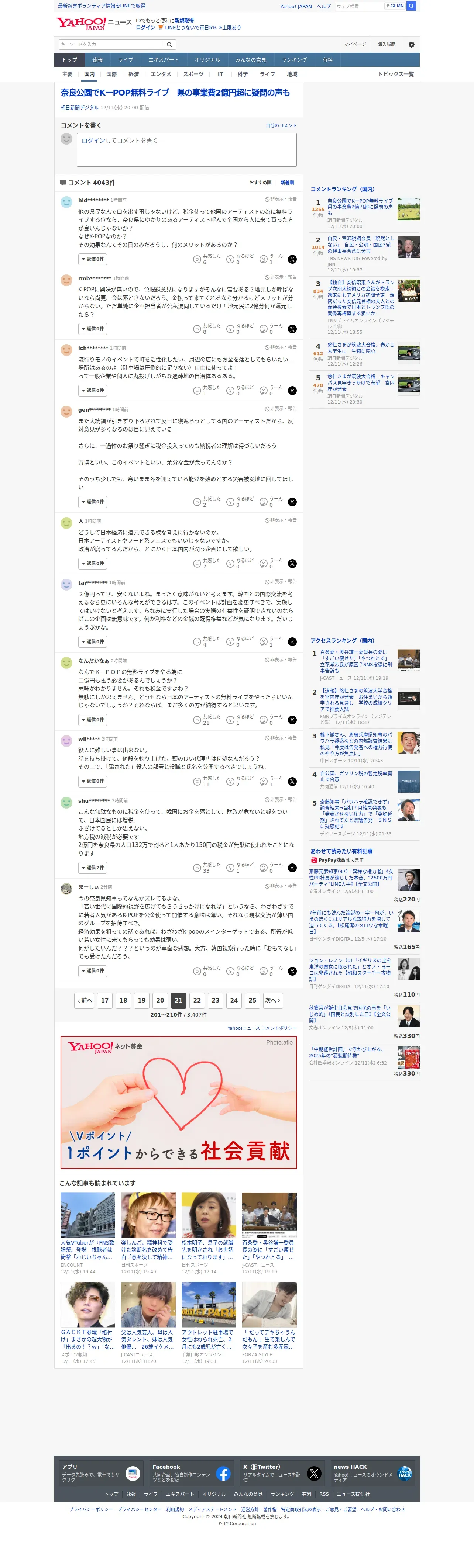Open プライバシーポリシー footer link
The height and width of the screenshot is (1568, 474).
tap(91, 1509)
